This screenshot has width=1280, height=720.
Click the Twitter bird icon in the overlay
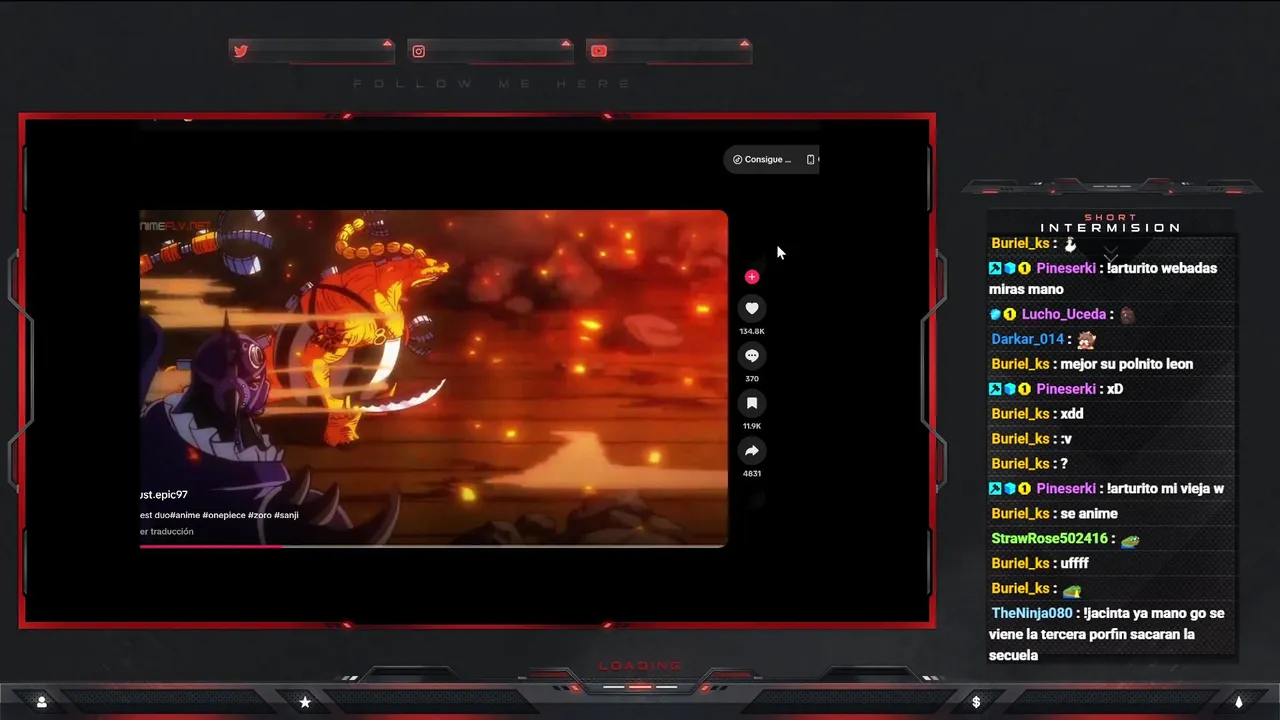241,51
